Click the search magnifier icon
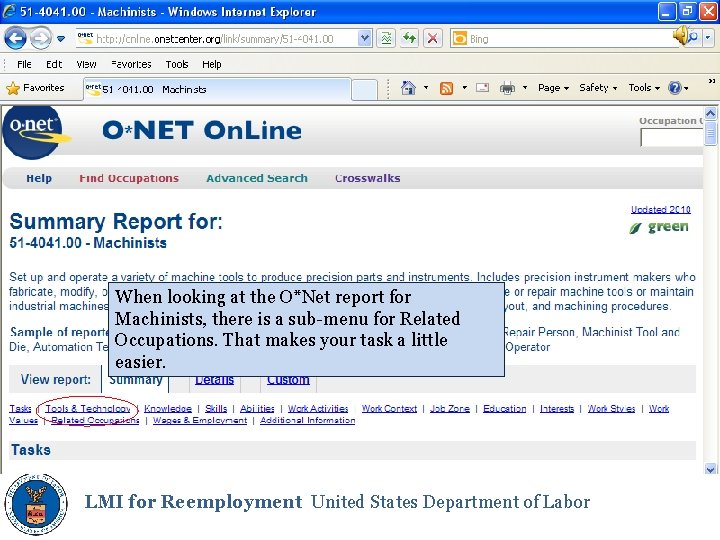Screen dimensions: 720x540 coord(692,38)
